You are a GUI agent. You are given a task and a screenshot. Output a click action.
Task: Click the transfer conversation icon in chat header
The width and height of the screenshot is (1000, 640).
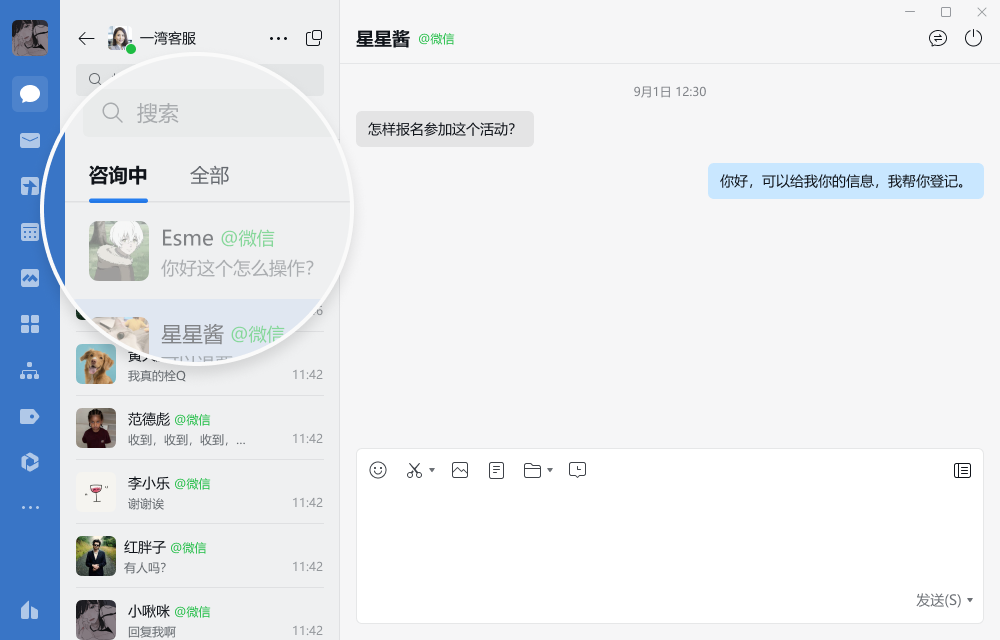pyautogui.click(x=938, y=38)
